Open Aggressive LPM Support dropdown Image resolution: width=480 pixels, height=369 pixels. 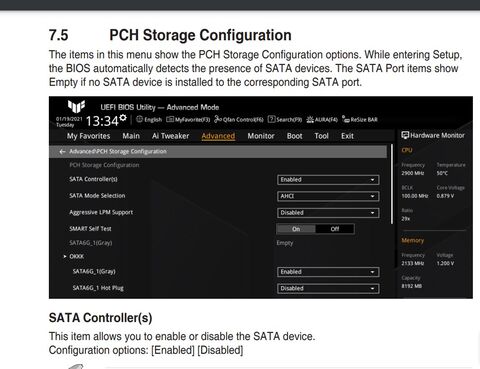(328, 213)
